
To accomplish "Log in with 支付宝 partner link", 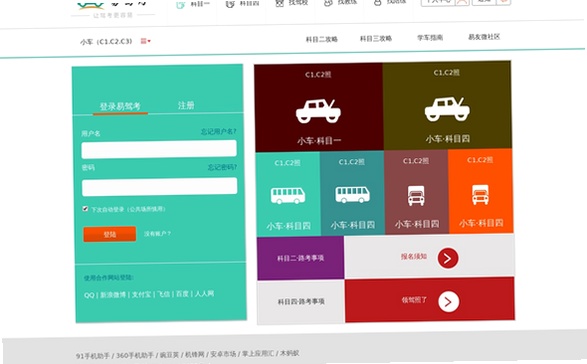I will coord(142,294).
